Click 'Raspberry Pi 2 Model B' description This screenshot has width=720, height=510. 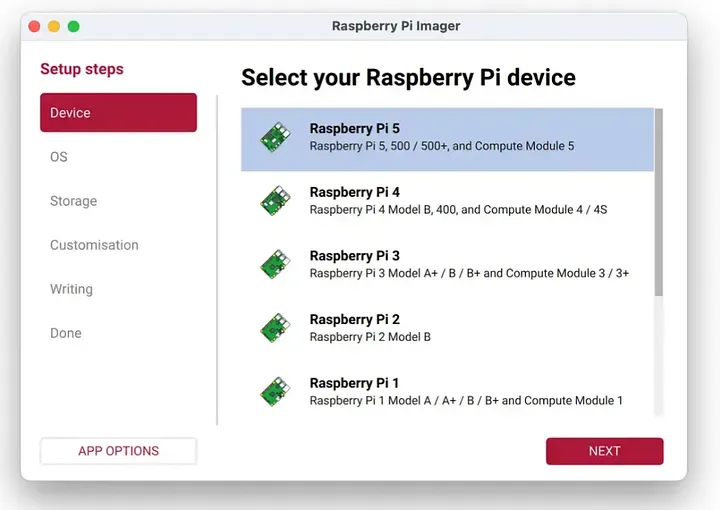[370, 337]
